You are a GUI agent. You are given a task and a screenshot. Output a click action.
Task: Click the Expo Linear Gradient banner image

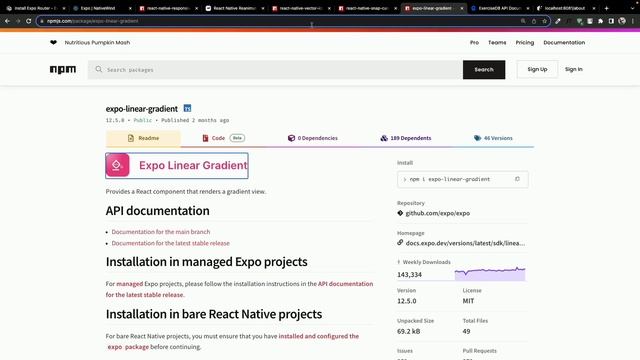[x=177, y=165]
